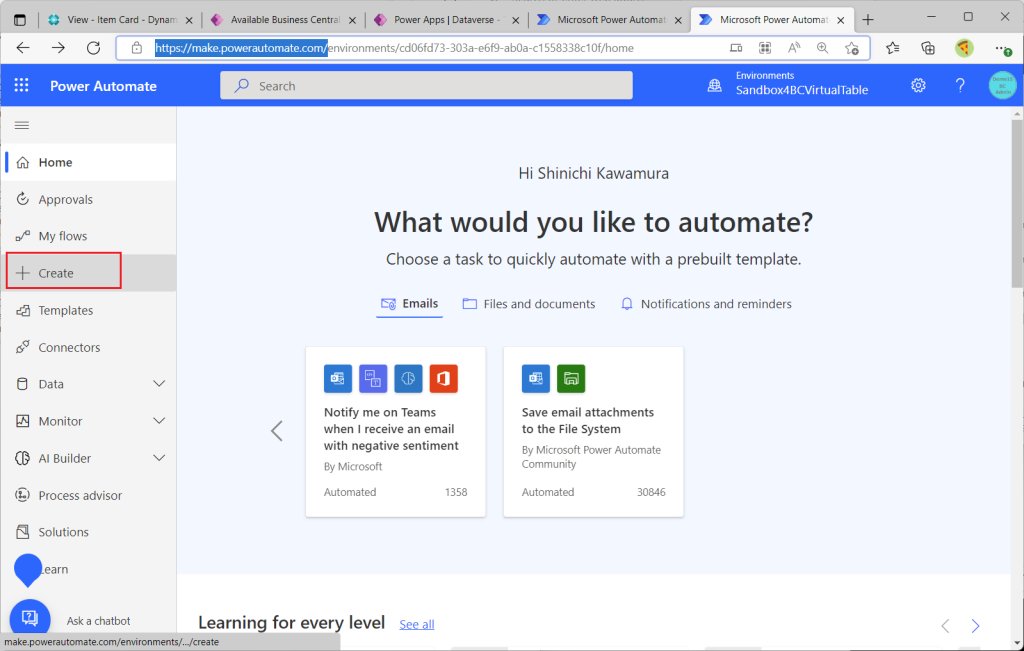The image size is (1024, 651).
Task: Open Home in the left navigation
Action: (88, 162)
